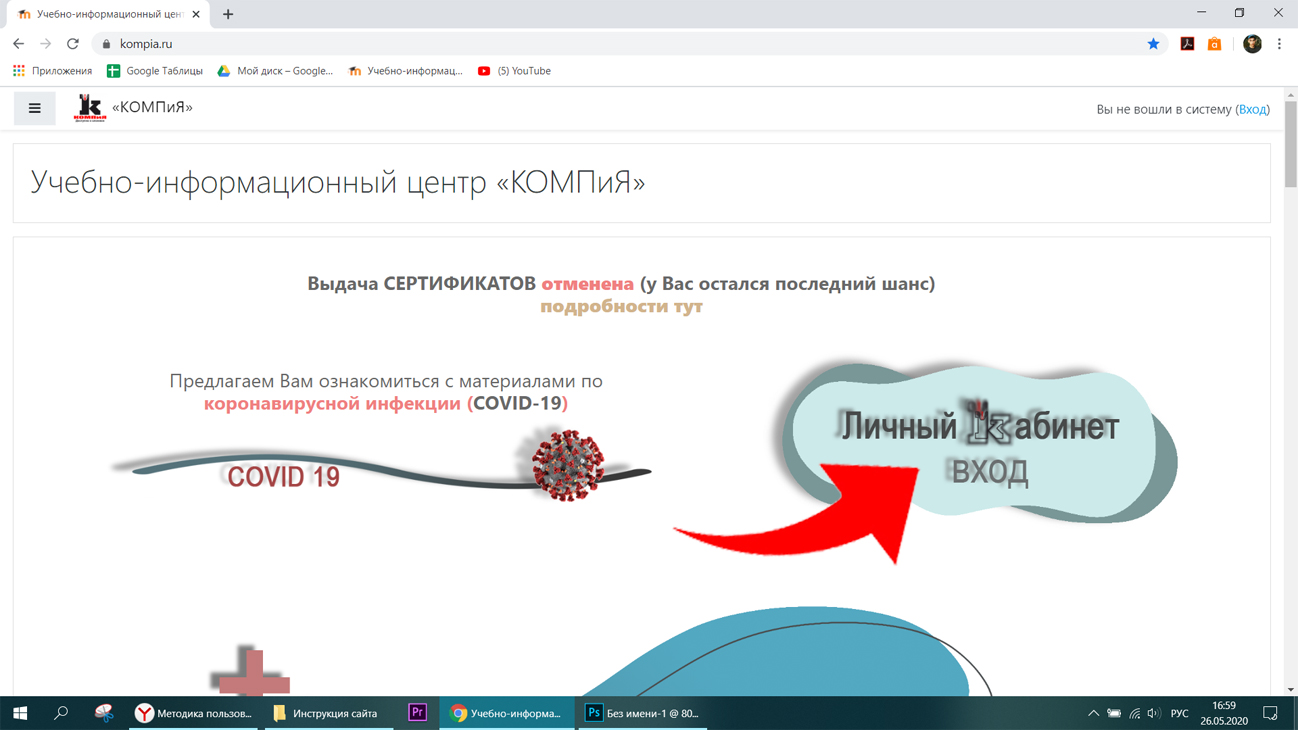Open Premiere Pro from the taskbar

point(418,713)
